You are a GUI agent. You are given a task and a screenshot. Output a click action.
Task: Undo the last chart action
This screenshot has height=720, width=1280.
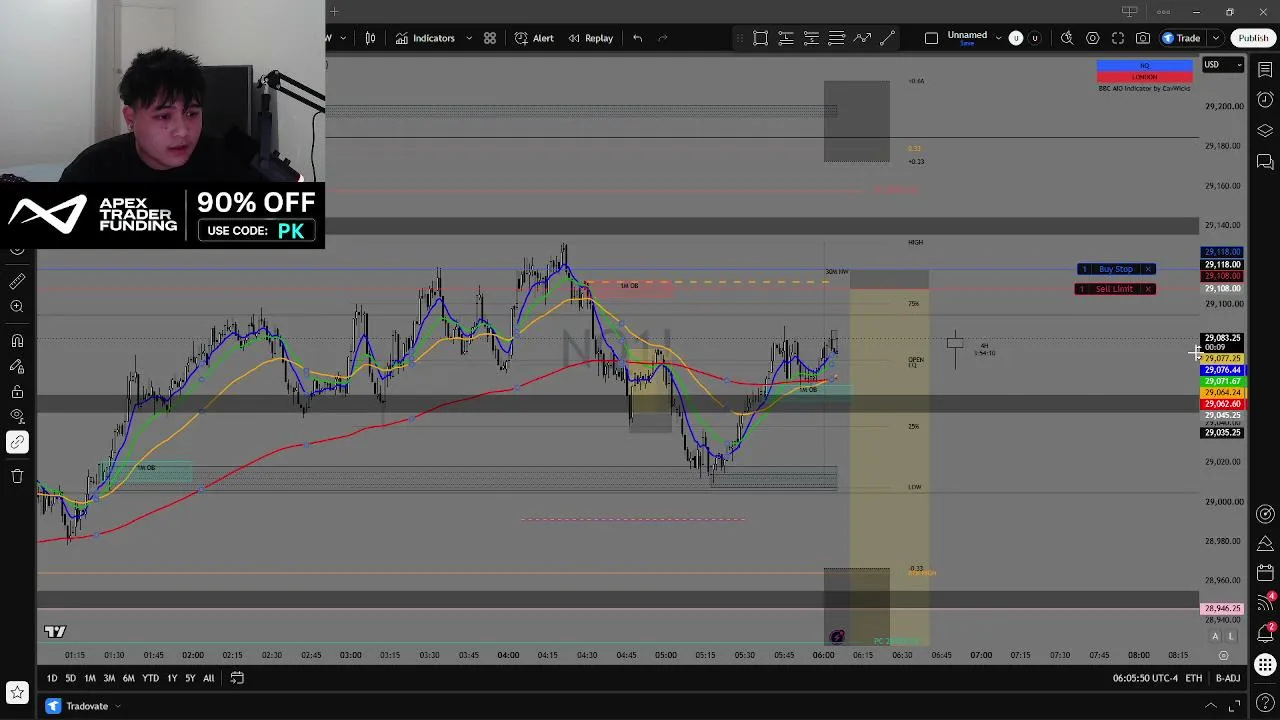pyautogui.click(x=637, y=38)
